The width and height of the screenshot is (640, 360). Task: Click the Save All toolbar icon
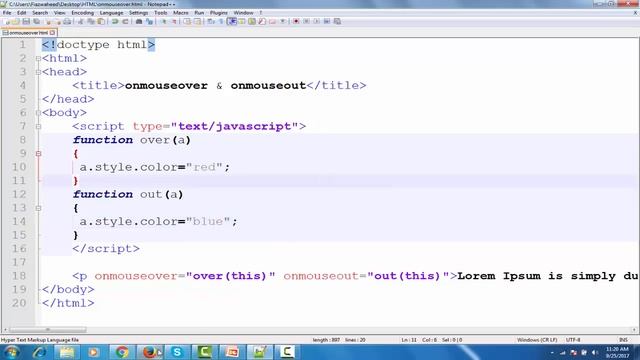(36, 21)
